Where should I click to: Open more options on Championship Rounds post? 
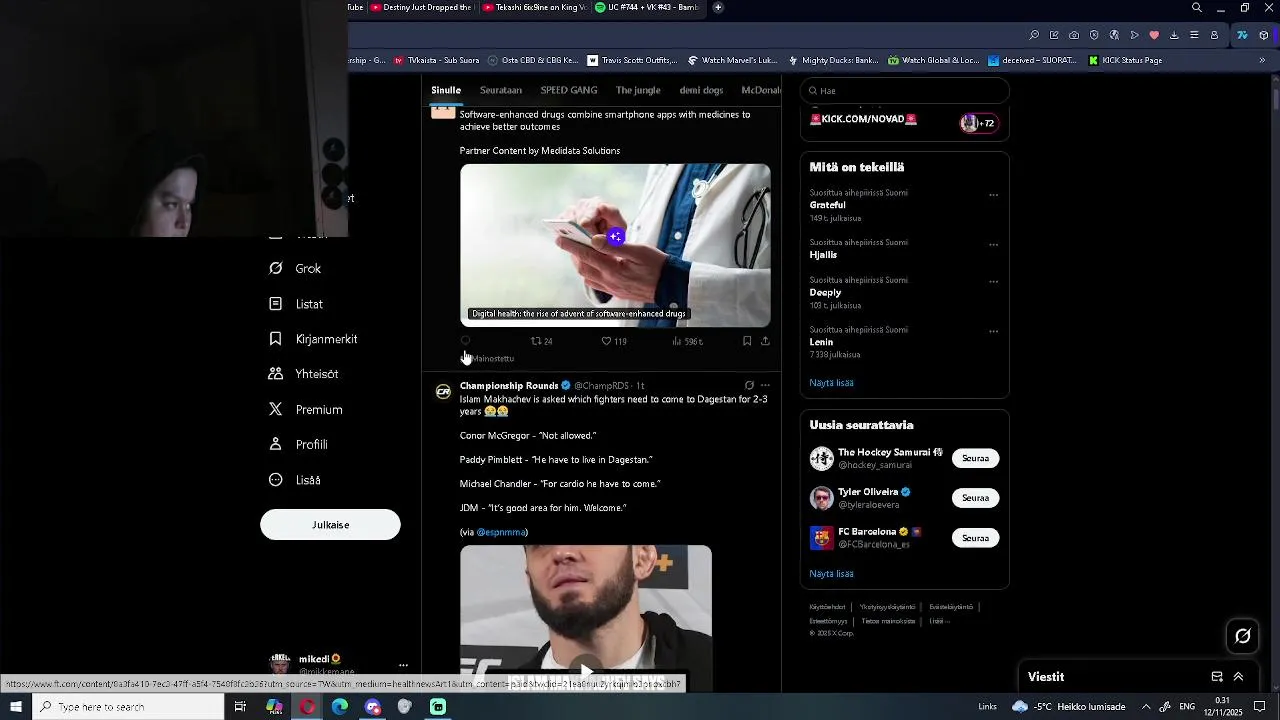tap(765, 385)
